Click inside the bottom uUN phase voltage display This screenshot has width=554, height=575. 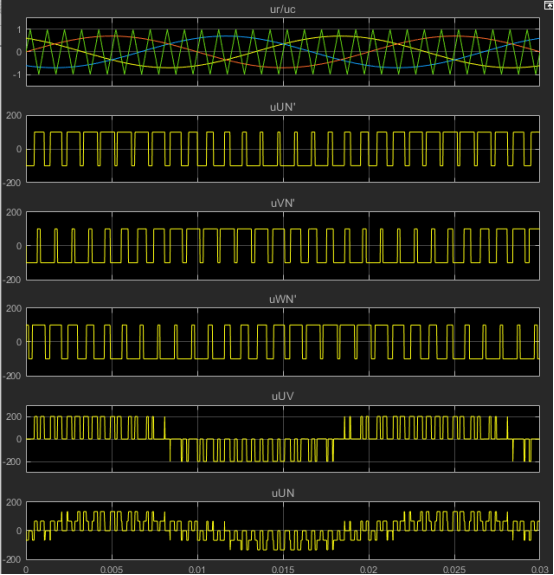click(283, 530)
